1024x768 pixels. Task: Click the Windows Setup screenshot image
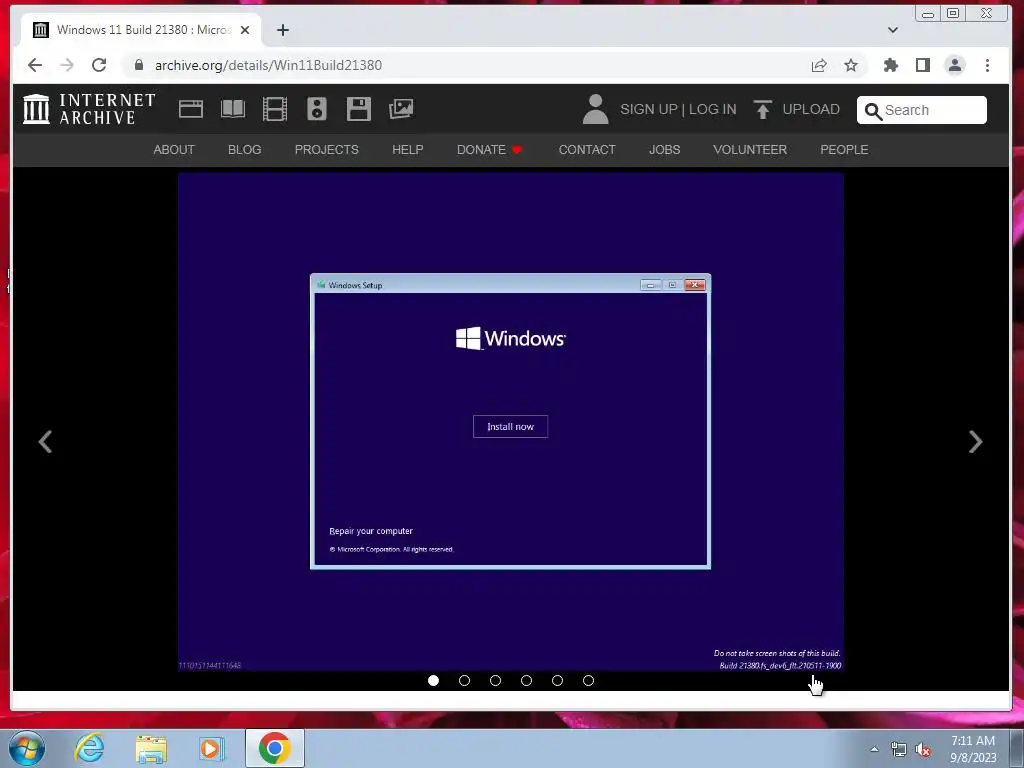[x=511, y=422]
